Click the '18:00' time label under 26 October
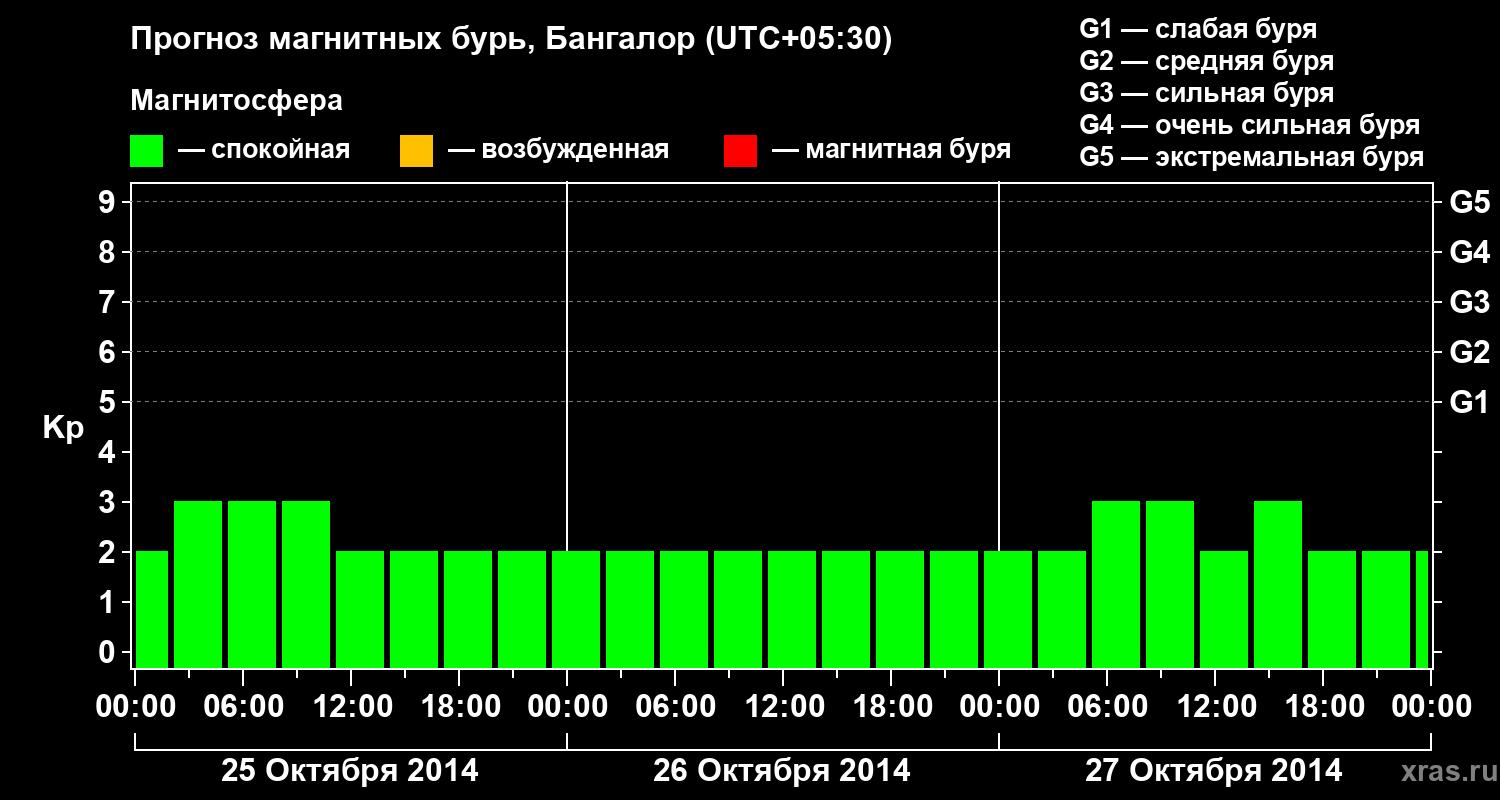The image size is (1500, 800). 892,706
